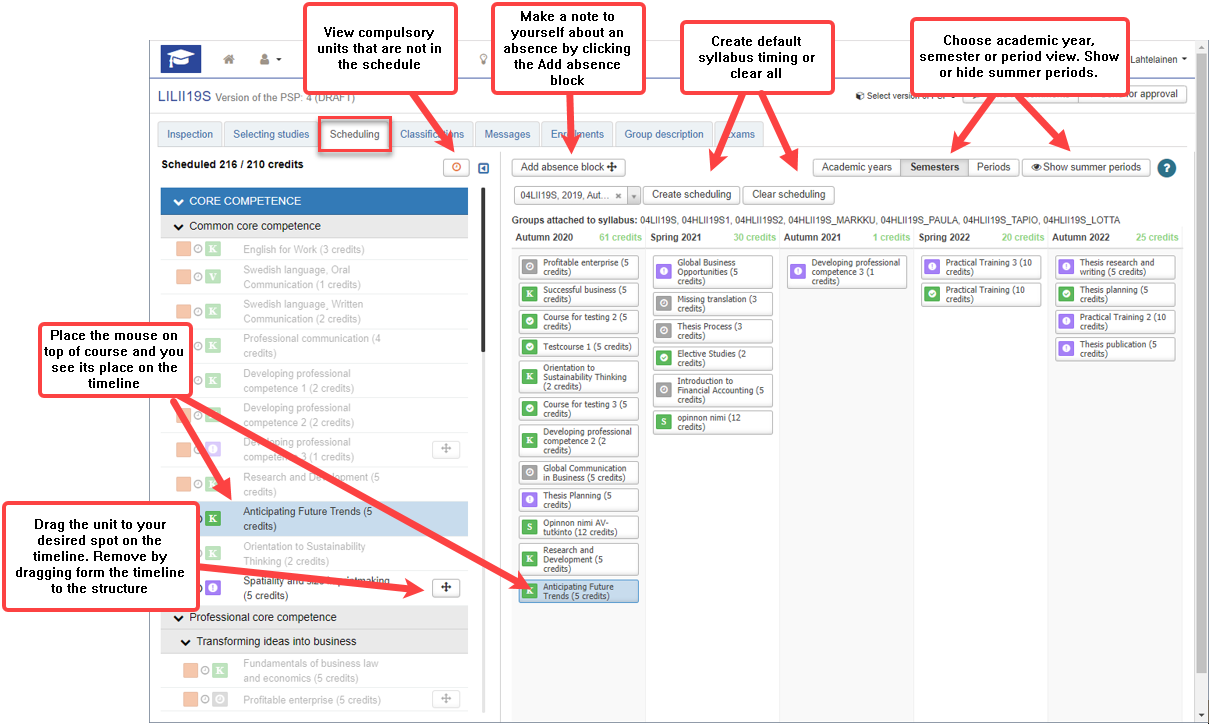Click the Create scheduling button

[691, 195]
